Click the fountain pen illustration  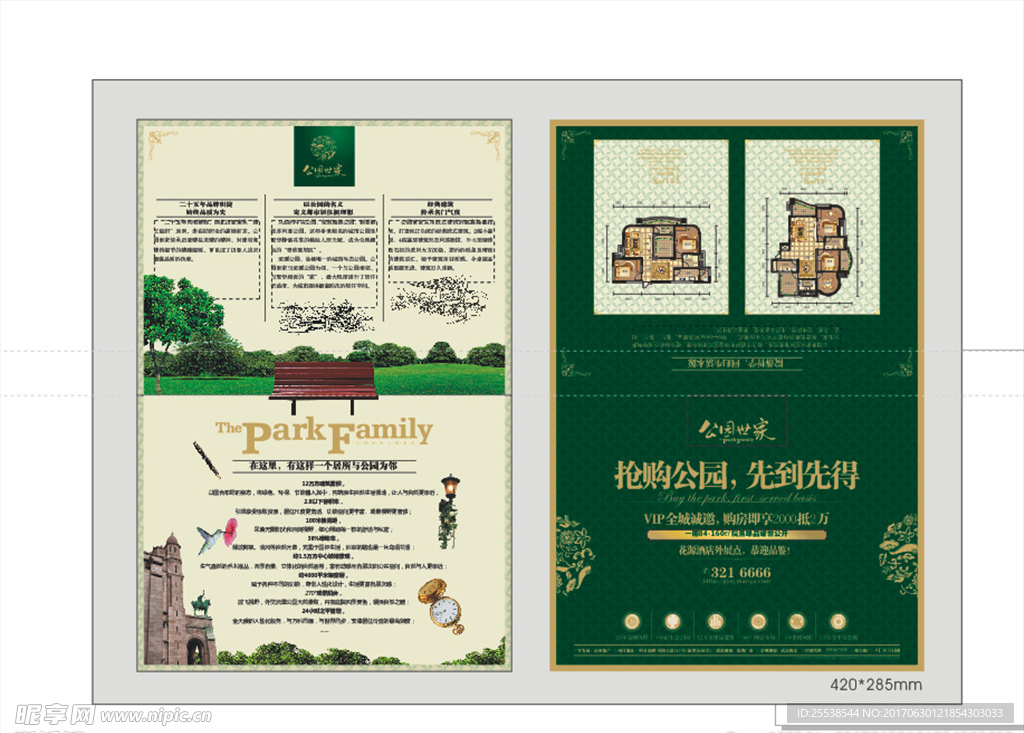click(x=206, y=459)
